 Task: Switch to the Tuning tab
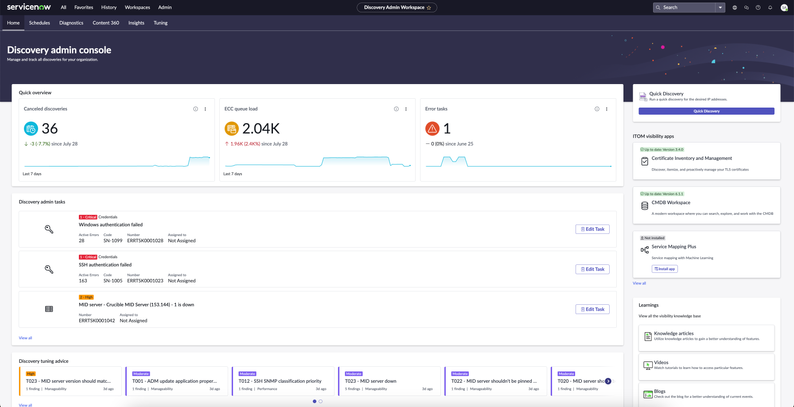[161, 23]
